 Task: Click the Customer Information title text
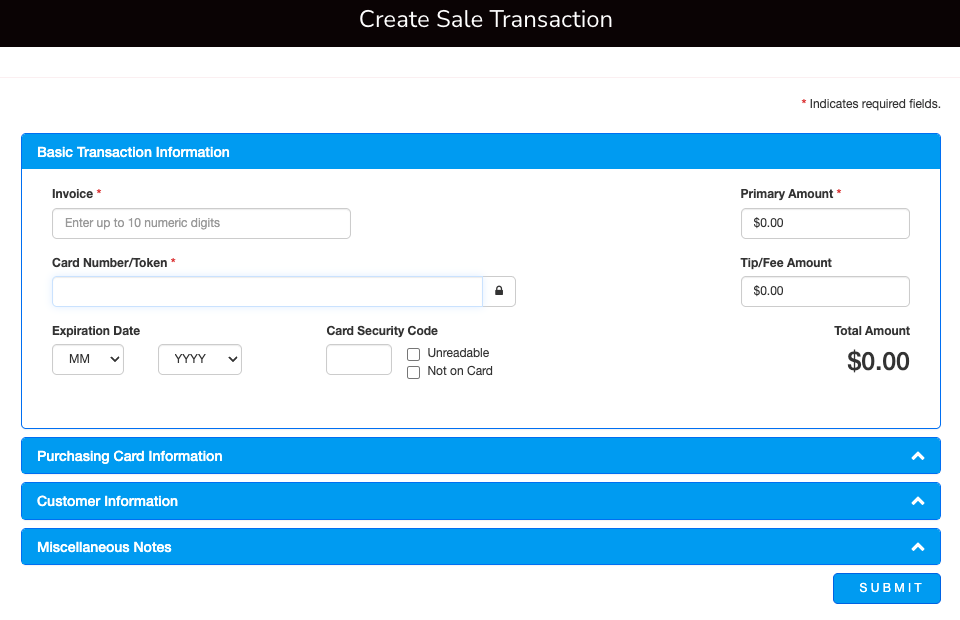[x=107, y=501]
